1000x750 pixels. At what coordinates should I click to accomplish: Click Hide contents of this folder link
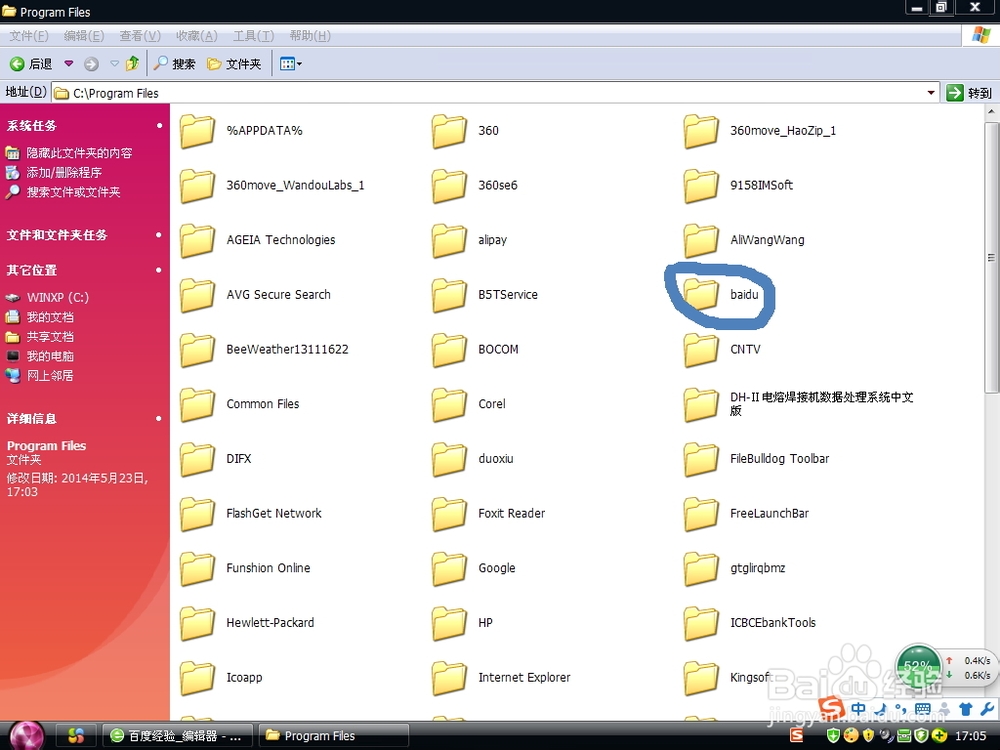click(x=79, y=153)
